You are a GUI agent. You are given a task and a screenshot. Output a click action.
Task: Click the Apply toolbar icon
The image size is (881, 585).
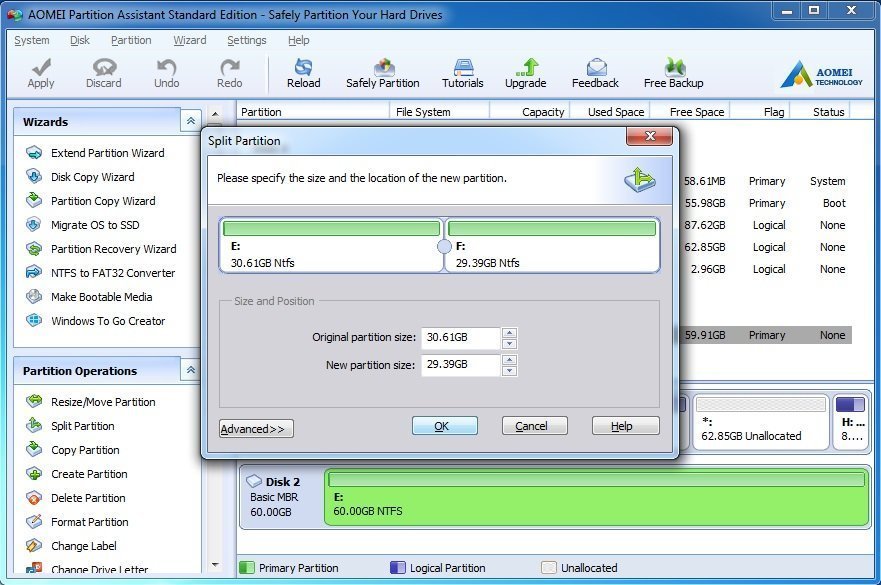click(x=41, y=74)
